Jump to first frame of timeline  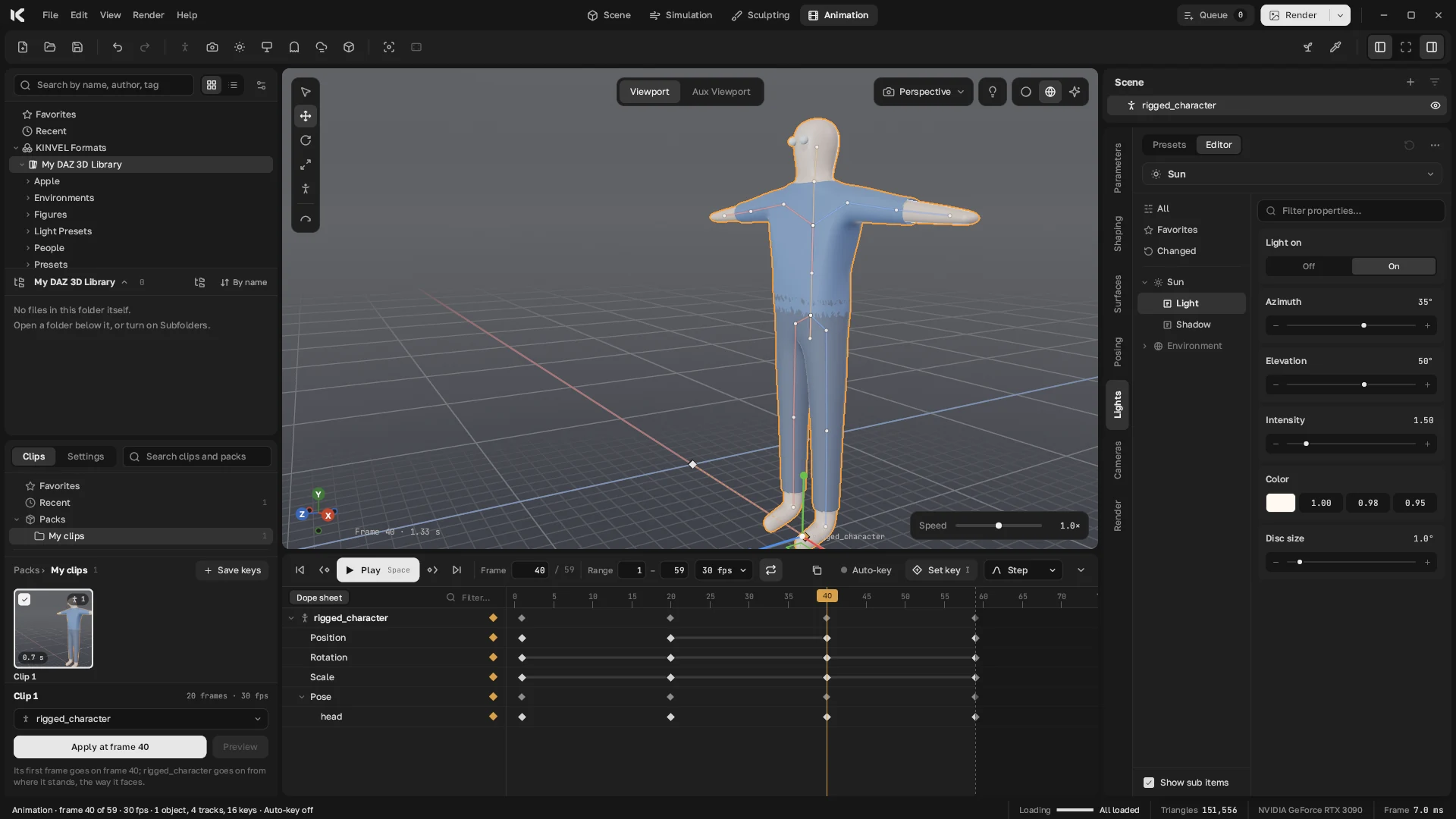pyautogui.click(x=300, y=570)
